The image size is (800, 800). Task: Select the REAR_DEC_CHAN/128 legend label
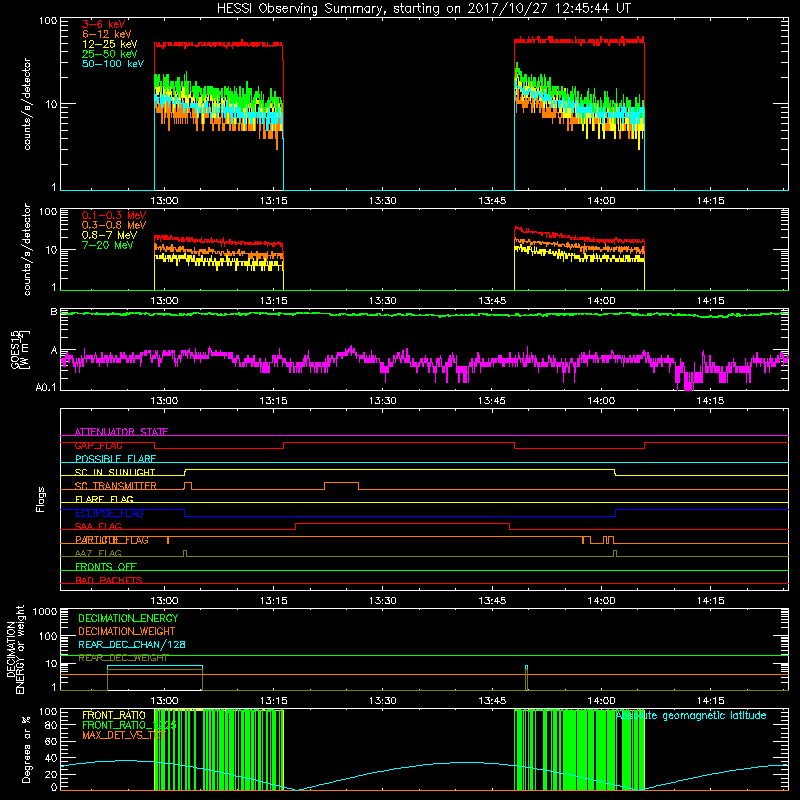(132, 645)
